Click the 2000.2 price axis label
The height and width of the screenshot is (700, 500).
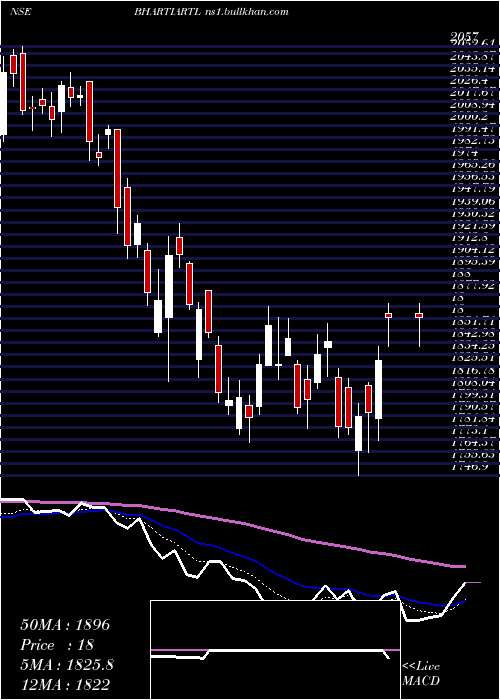[468, 117]
